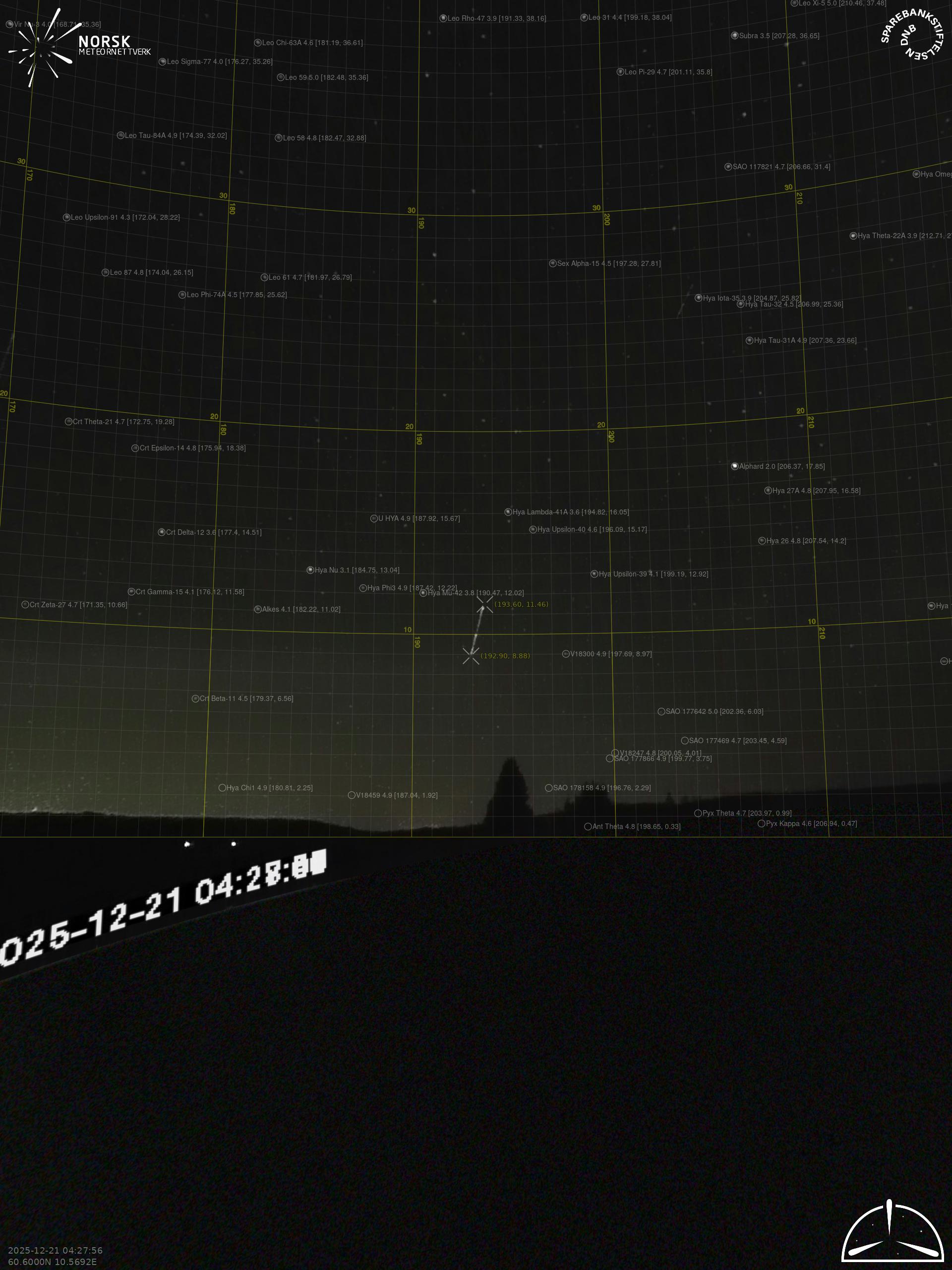Screen dimensions: 952x1270
Task: Click the Crt Delta-12 3.6 star marker
Action: click(x=162, y=532)
